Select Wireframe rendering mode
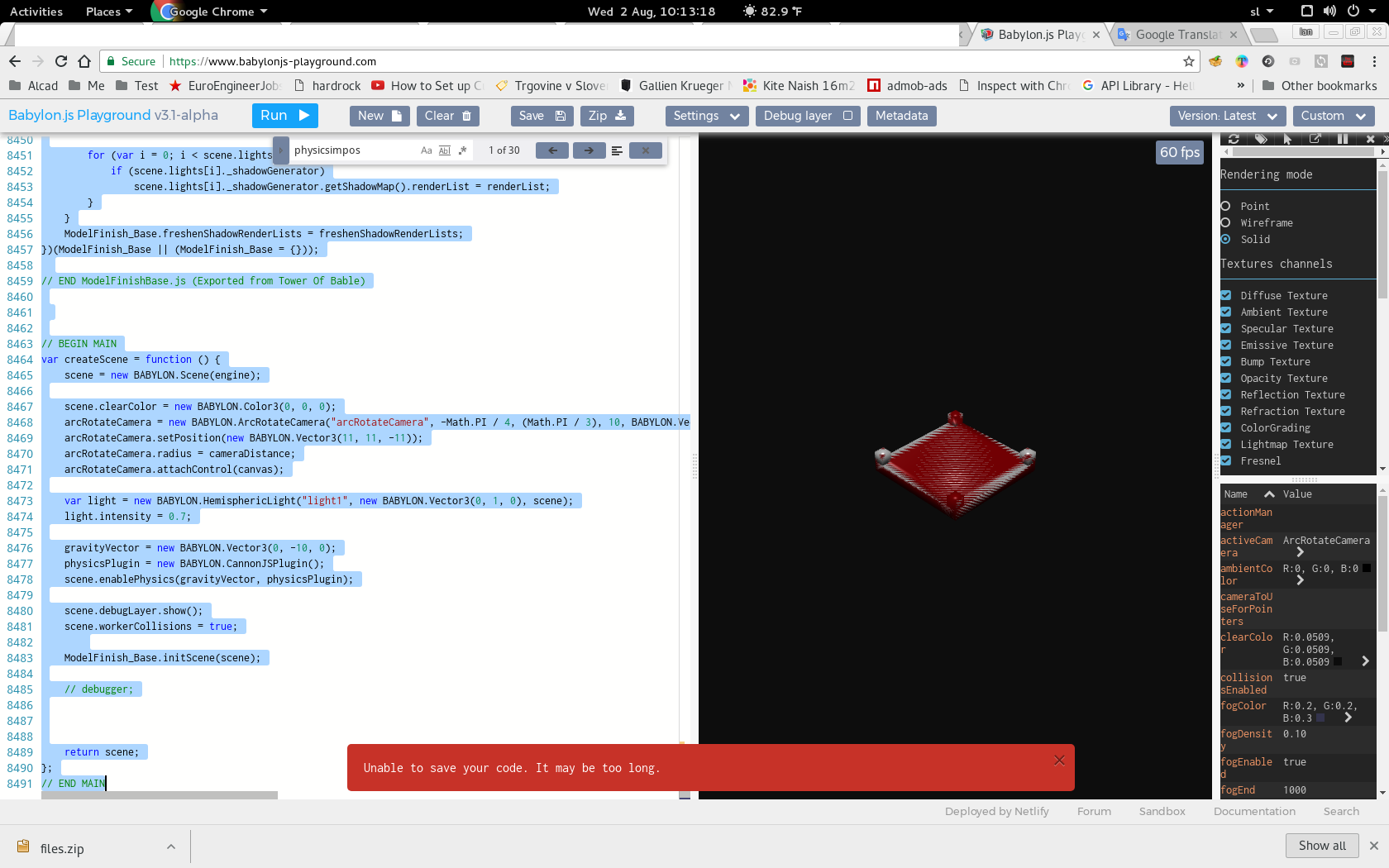The image size is (1389, 868). [1226, 223]
